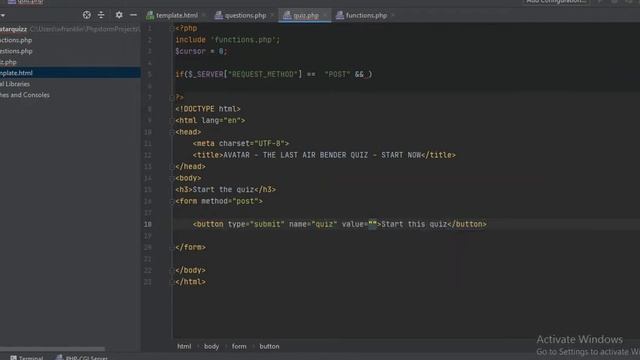Click the questions.php tab file icon
The image size is (640, 360).
tap(219, 16)
